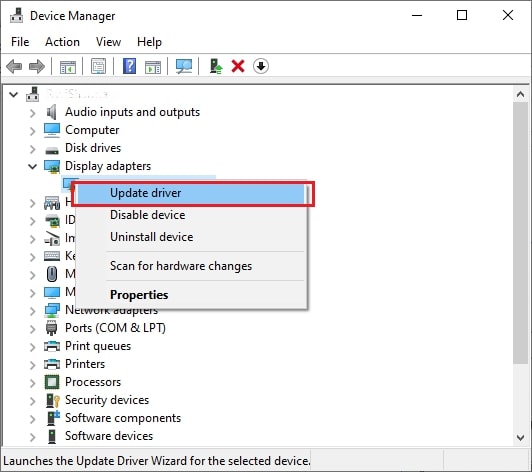532x472 pixels.
Task: Expand the Processors category
Action: [x=32, y=383]
